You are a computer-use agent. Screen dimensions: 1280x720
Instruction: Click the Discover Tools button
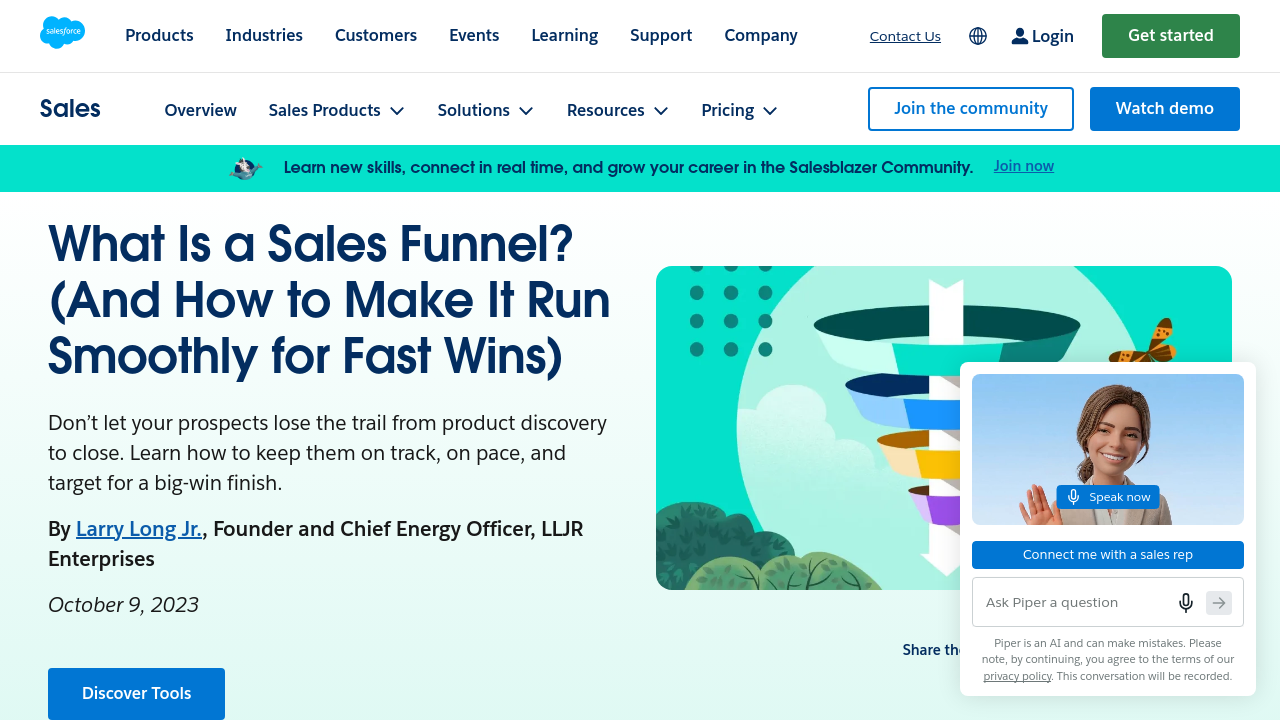click(x=136, y=694)
